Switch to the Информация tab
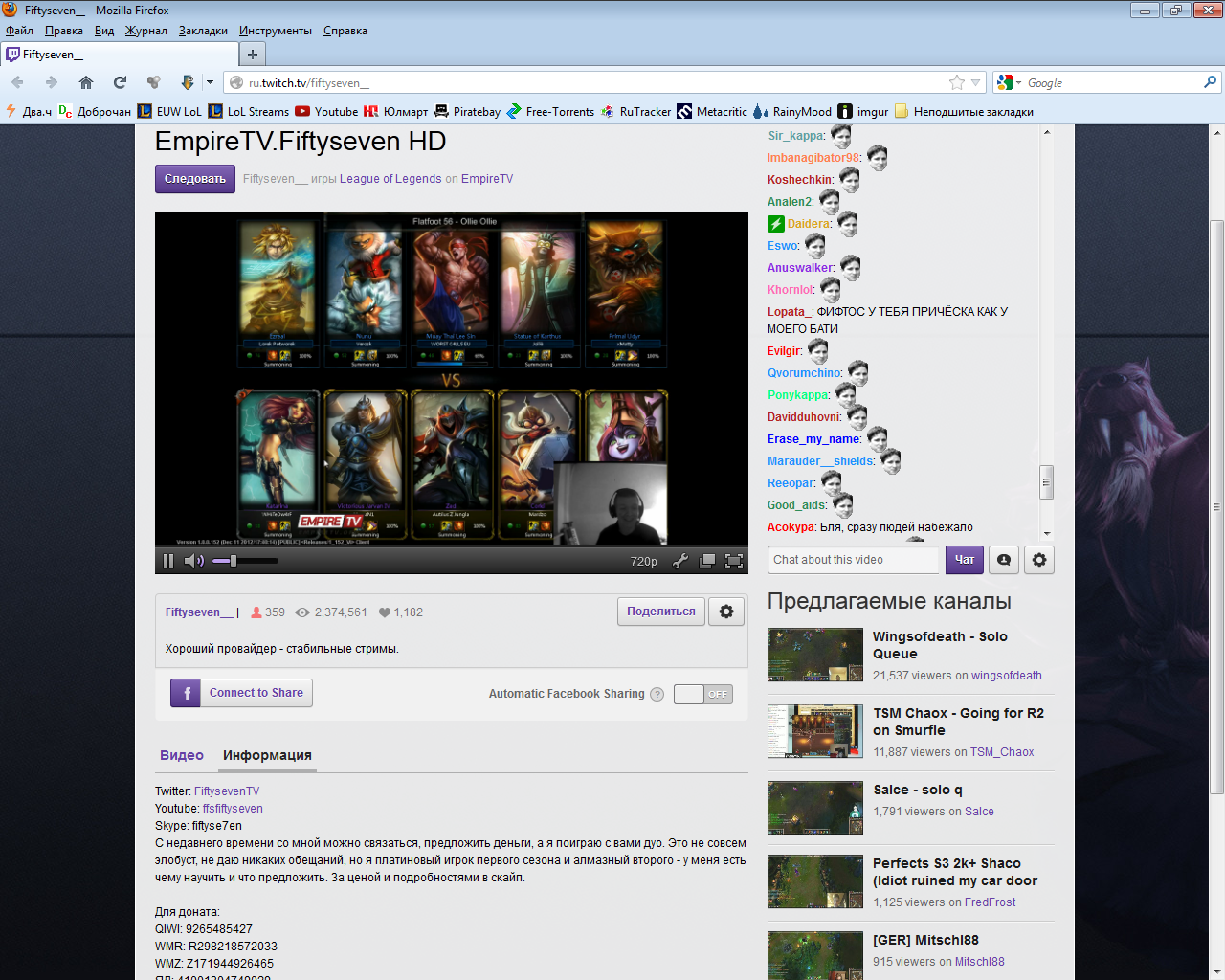The width and height of the screenshot is (1225, 980). coord(267,755)
